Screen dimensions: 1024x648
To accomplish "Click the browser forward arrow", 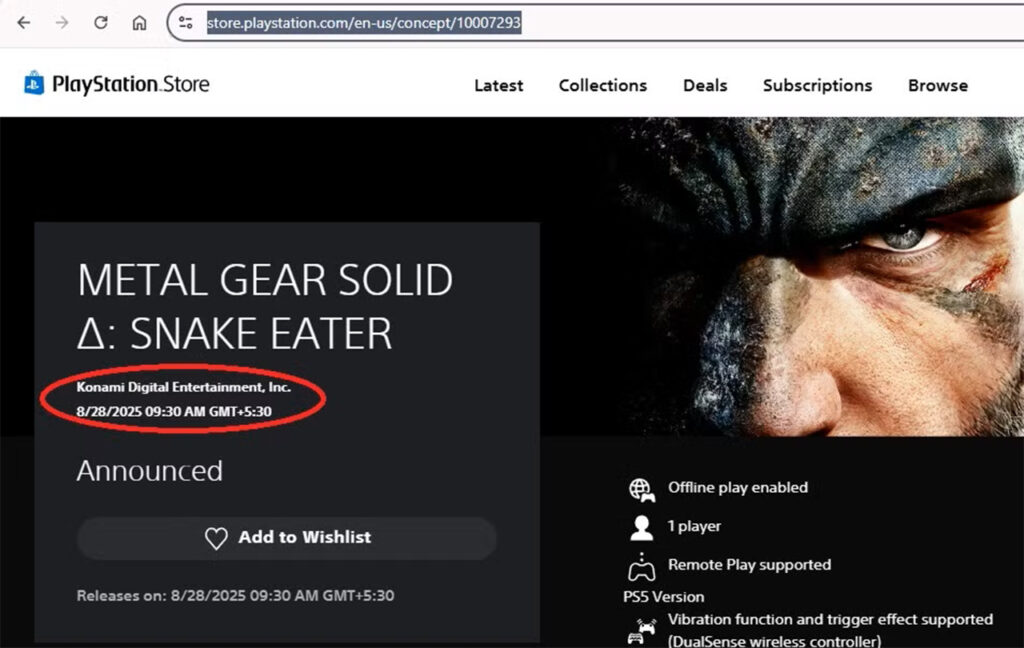I will click(62, 22).
